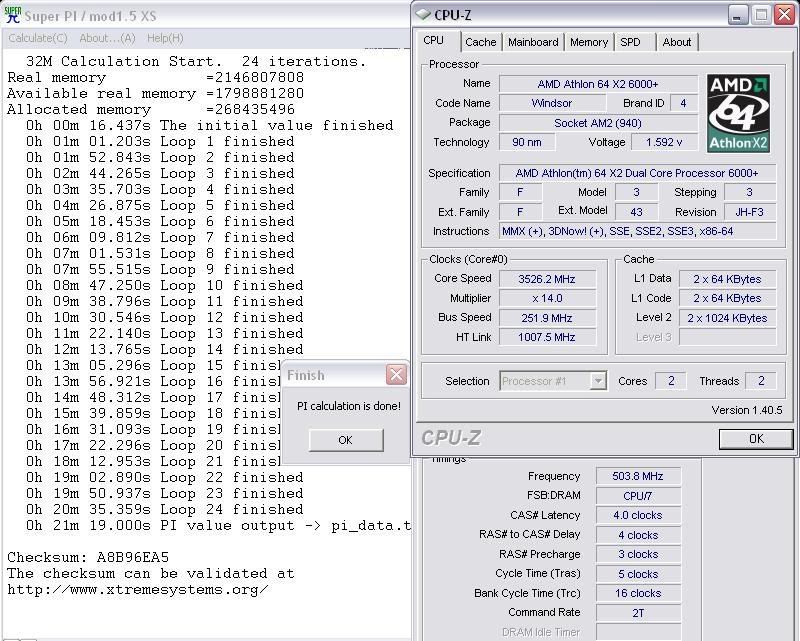800x641 pixels.
Task: Click the memory Frequency value 503.8 MHz
Action: coord(638,476)
